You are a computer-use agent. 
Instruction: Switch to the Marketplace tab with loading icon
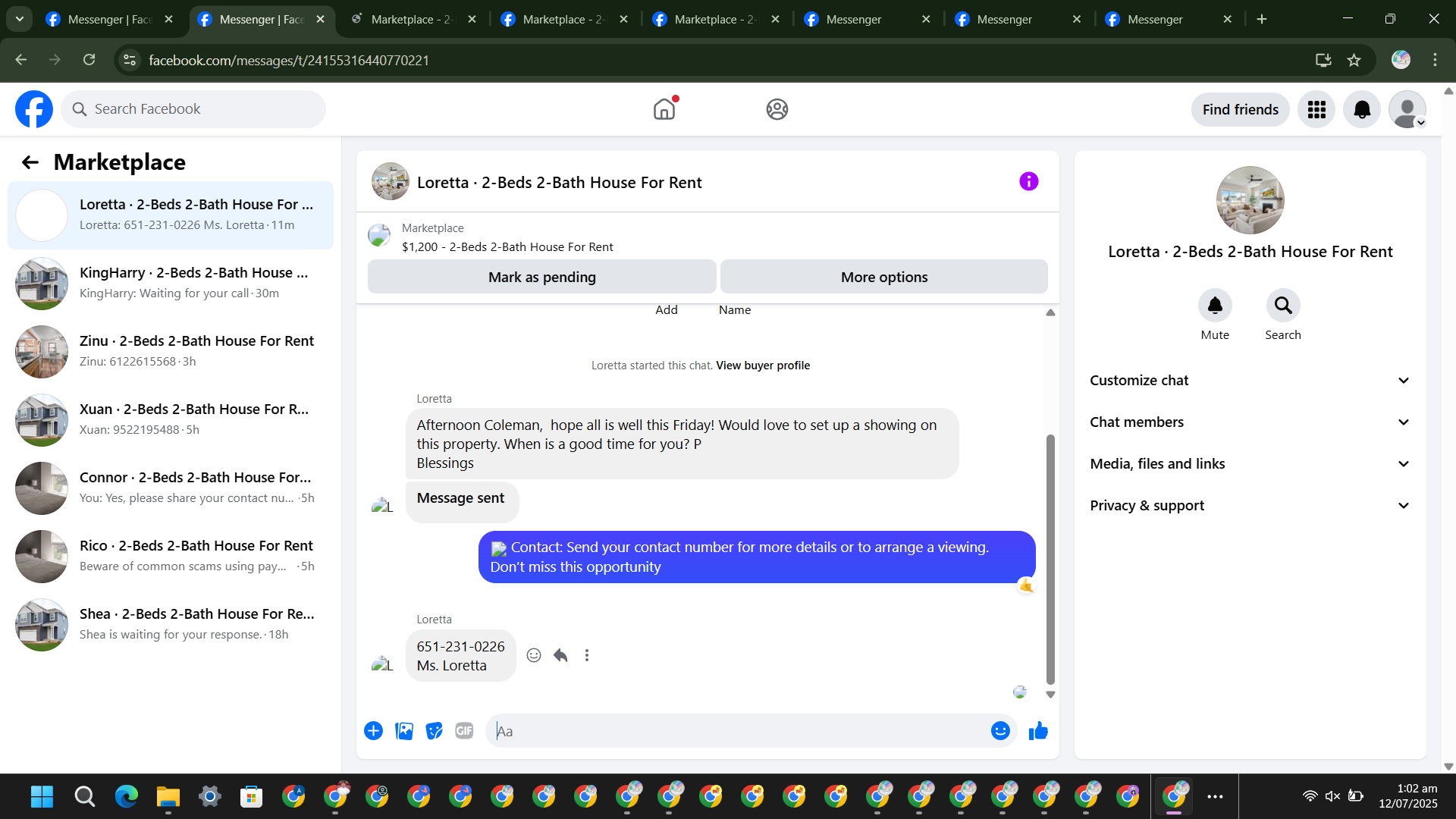(413, 19)
